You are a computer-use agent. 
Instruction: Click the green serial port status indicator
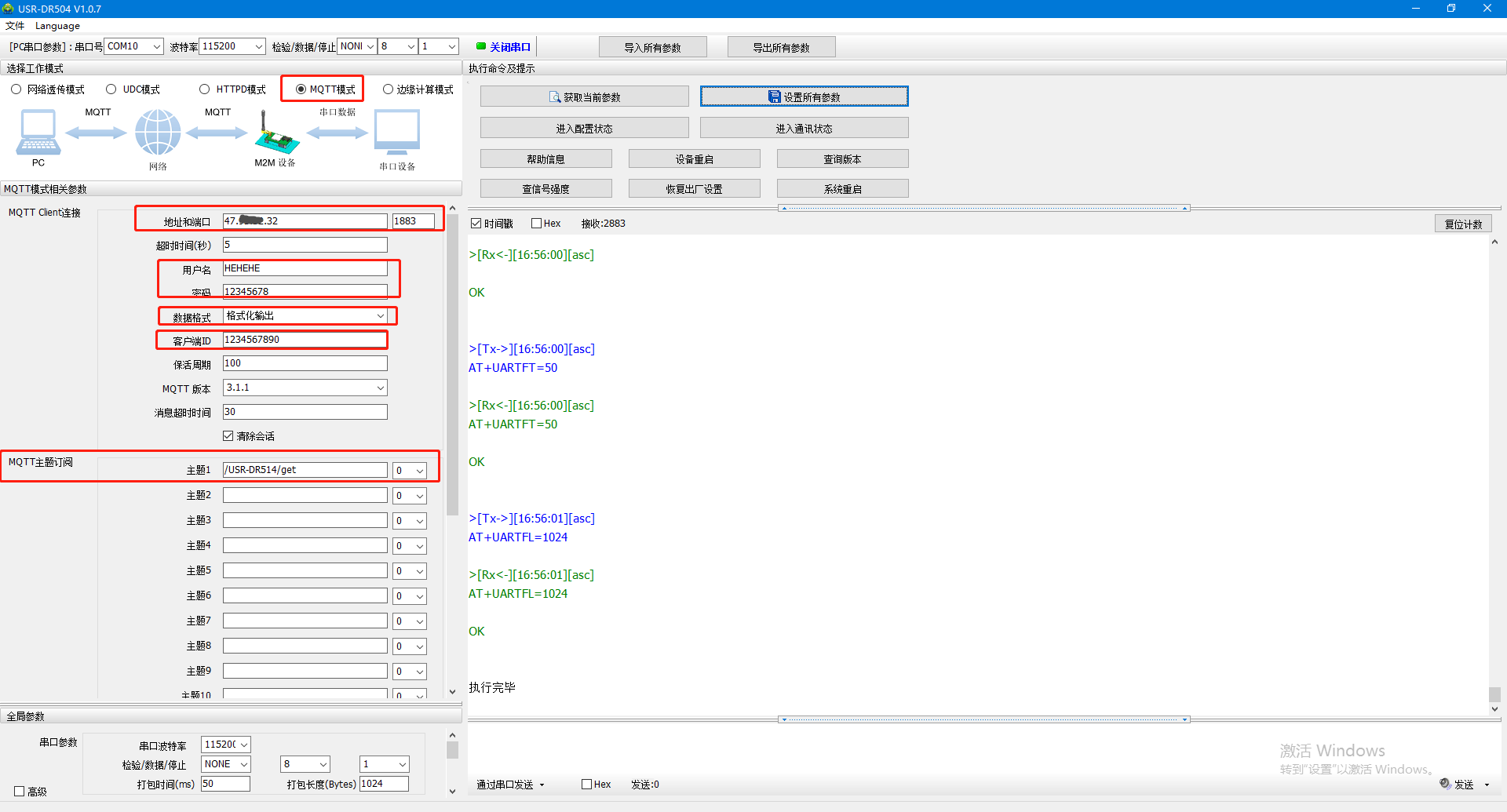pyautogui.click(x=481, y=46)
